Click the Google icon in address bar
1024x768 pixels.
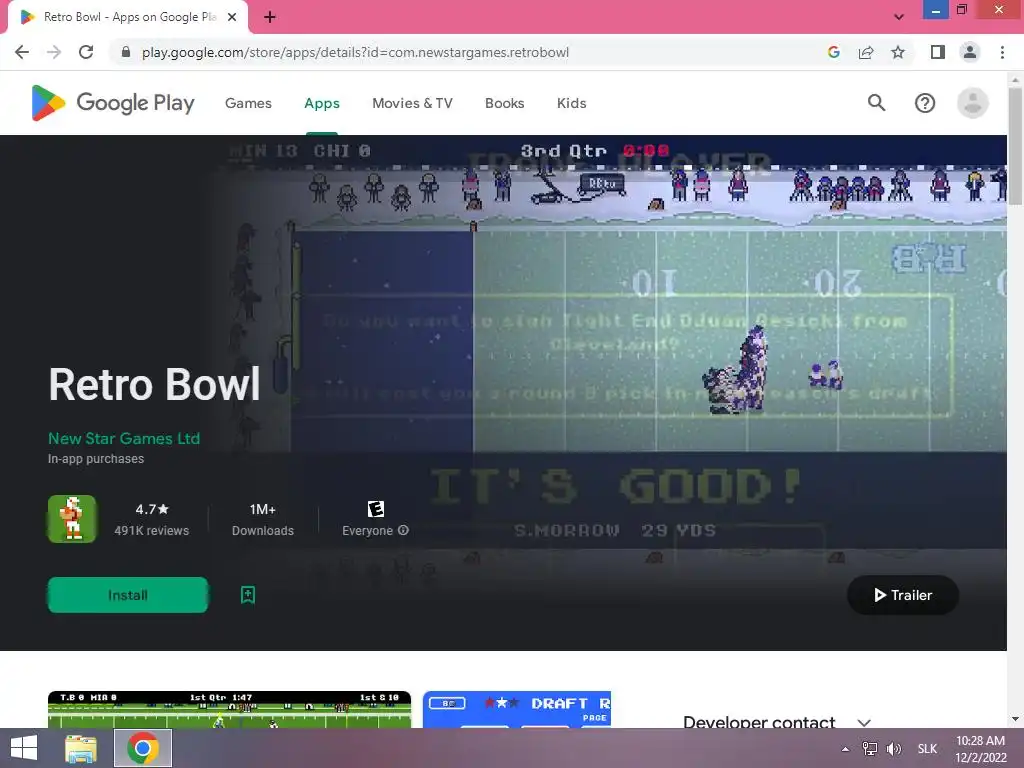pos(833,52)
